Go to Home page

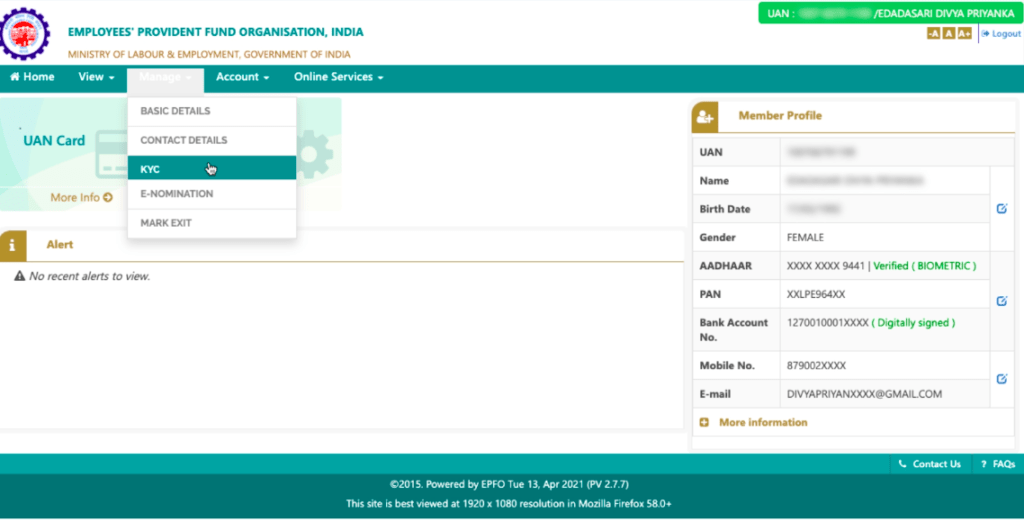coord(32,77)
